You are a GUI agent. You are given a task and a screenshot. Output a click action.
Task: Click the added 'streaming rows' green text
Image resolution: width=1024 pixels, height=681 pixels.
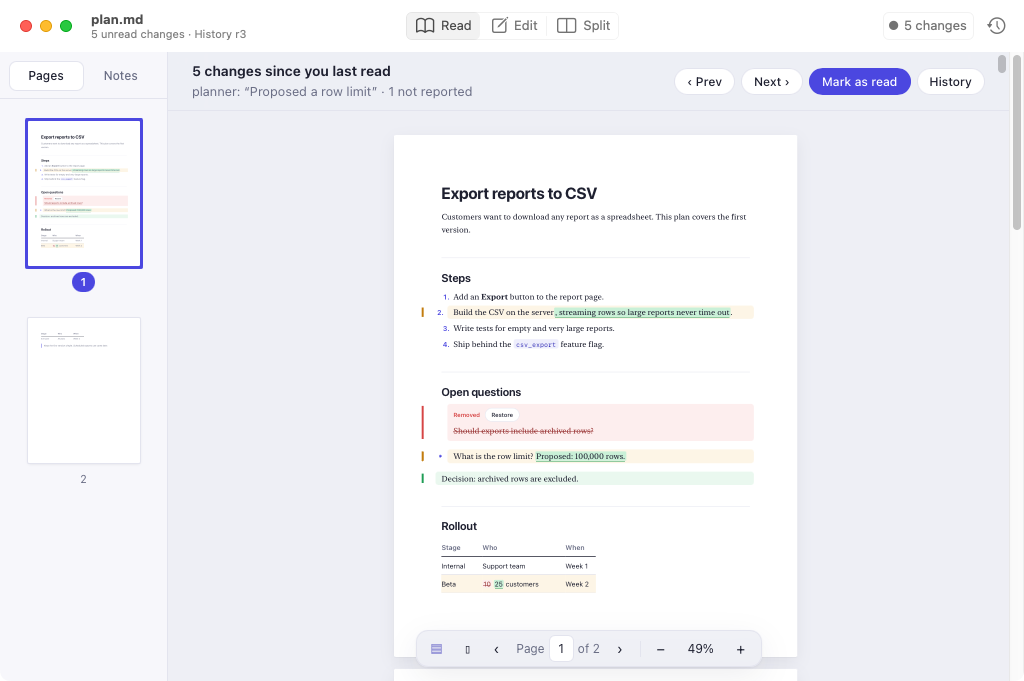click(x=643, y=312)
